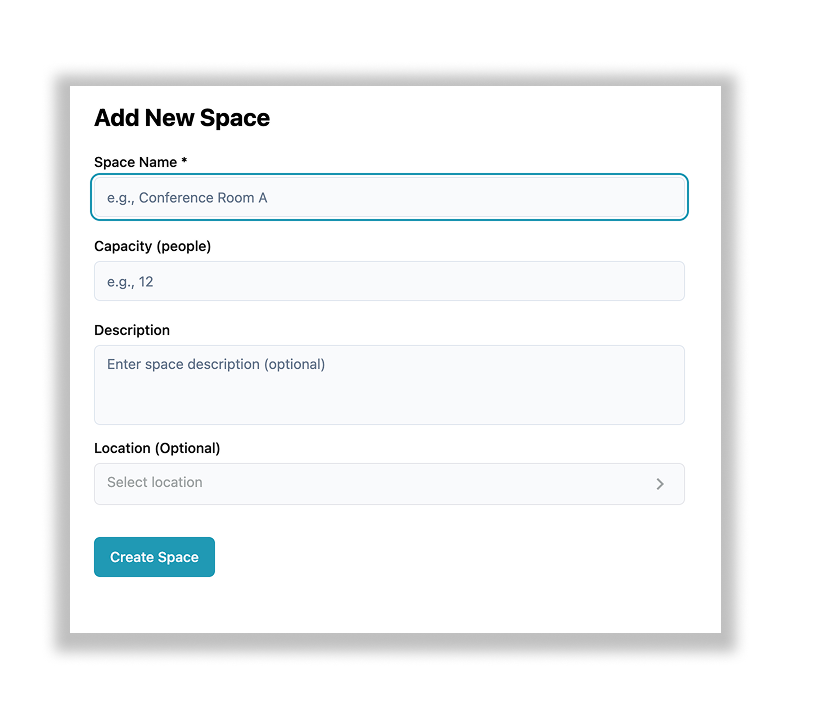Image resolution: width=815 pixels, height=728 pixels.
Task: Click the highlighted Space Name field border
Action: (389, 176)
